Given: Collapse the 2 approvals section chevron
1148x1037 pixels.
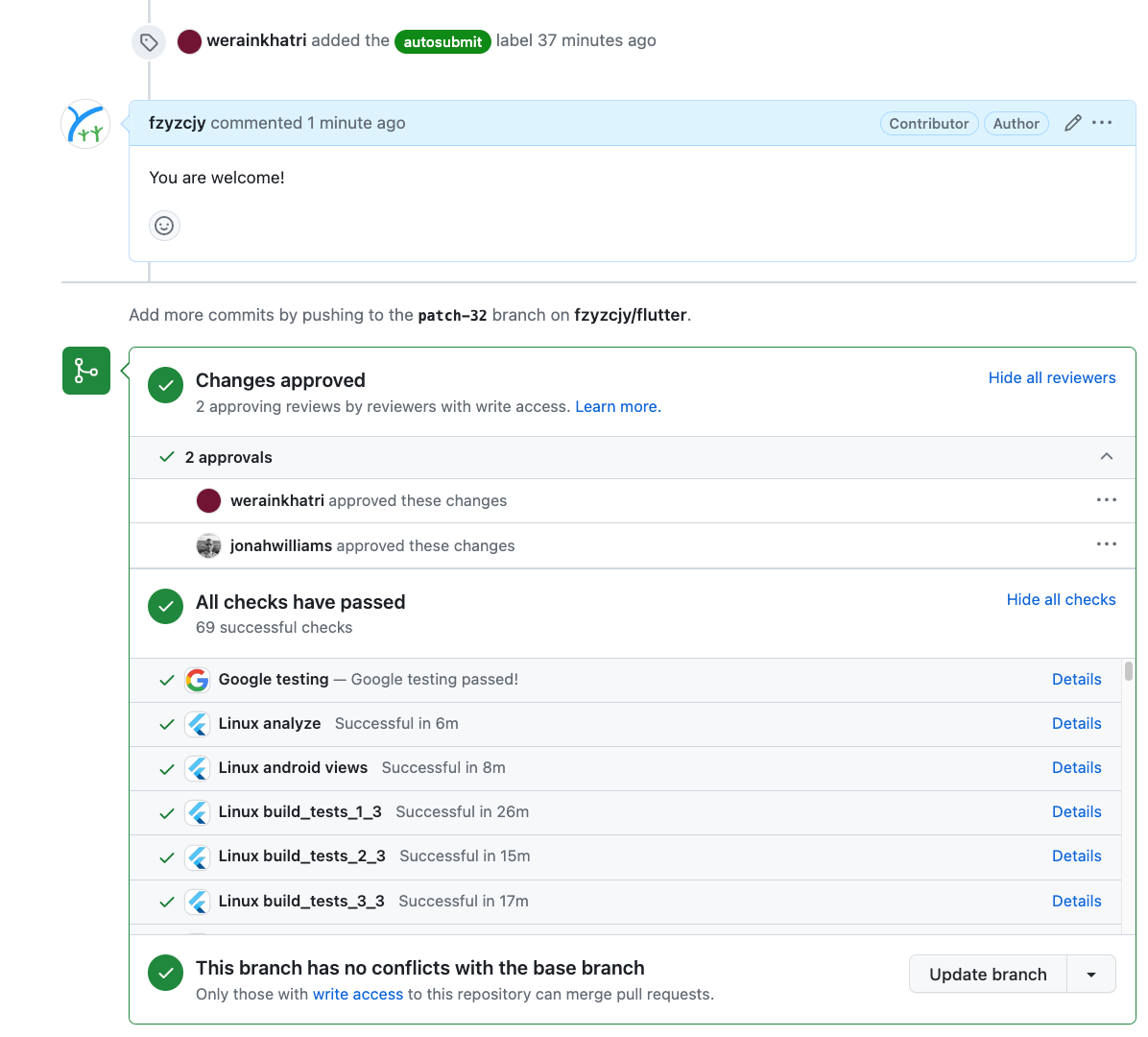Looking at the screenshot, I should pyautogui.click(x=1107, y=456).
